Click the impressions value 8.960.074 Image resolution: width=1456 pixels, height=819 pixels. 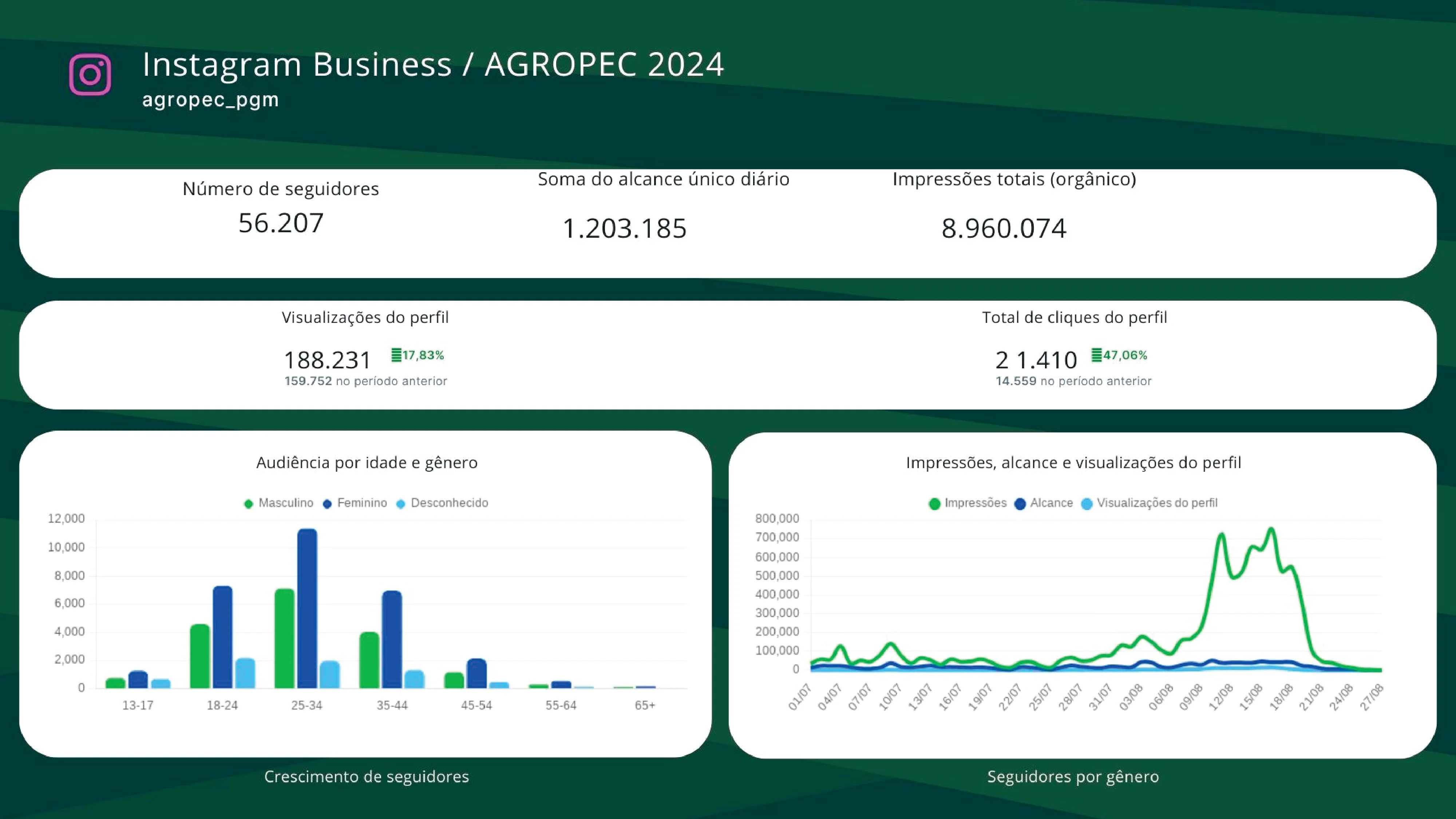click(1004, 228)
